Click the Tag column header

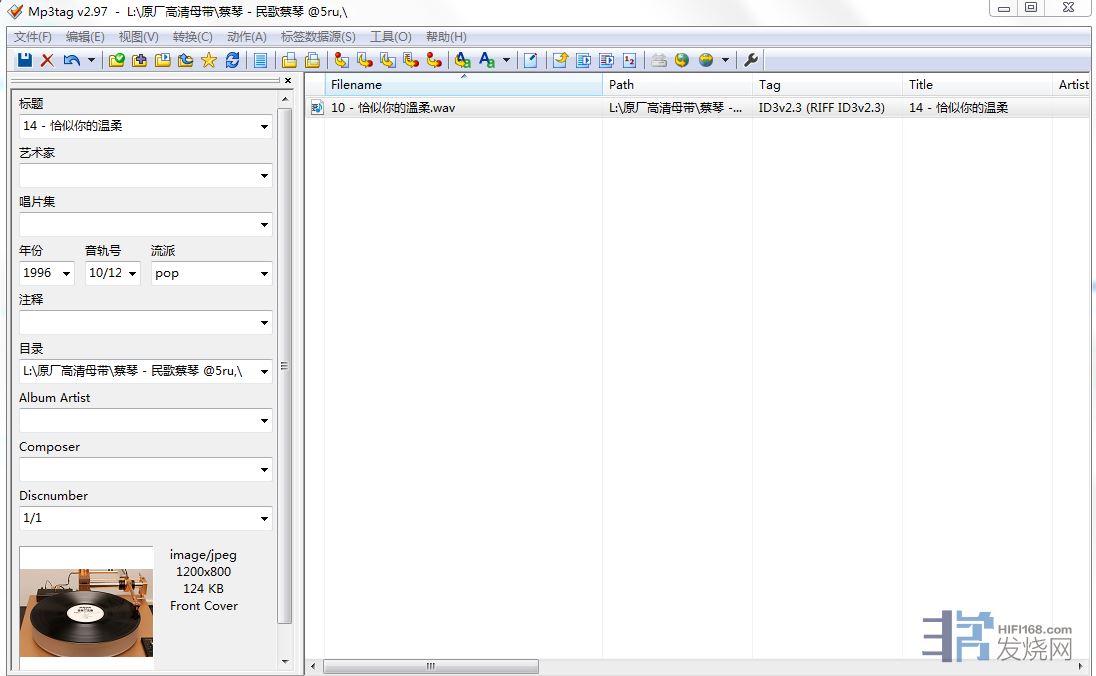click(x=825, y=85)
